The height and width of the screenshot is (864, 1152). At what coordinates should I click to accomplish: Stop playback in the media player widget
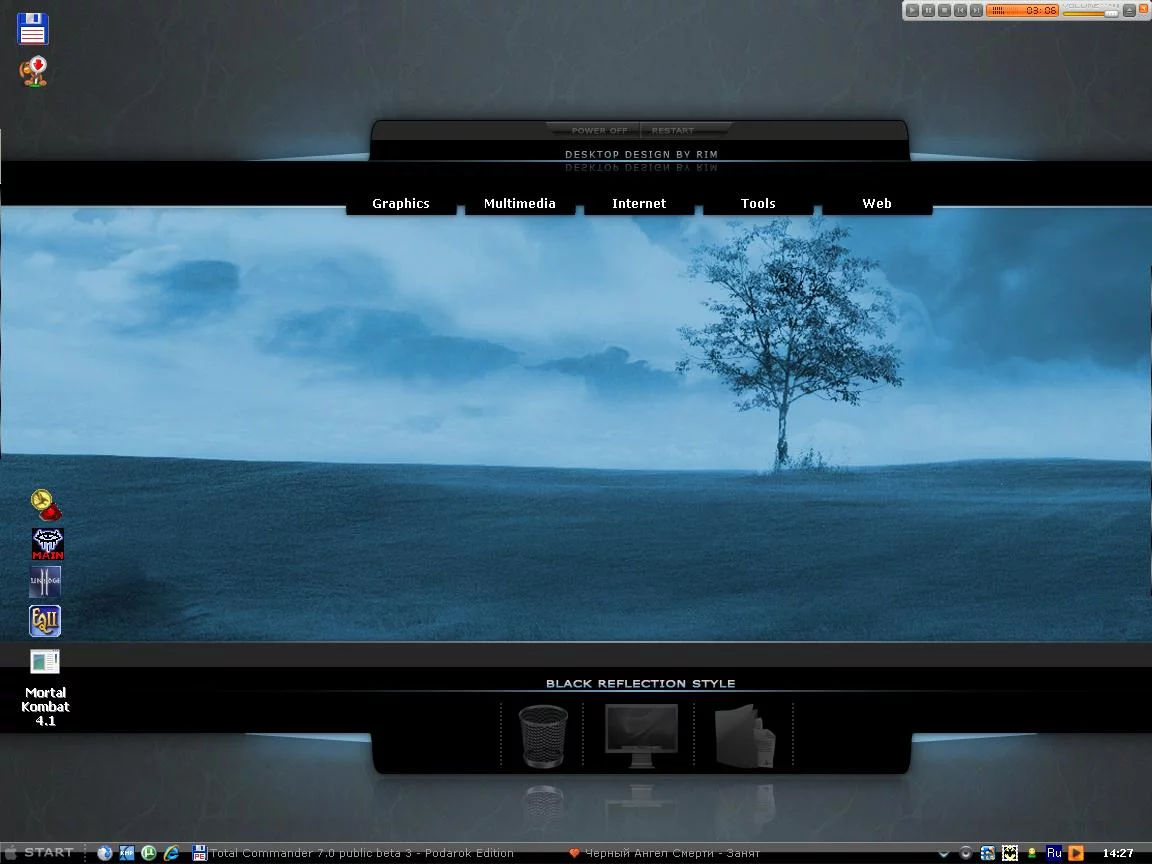point(944,10)
